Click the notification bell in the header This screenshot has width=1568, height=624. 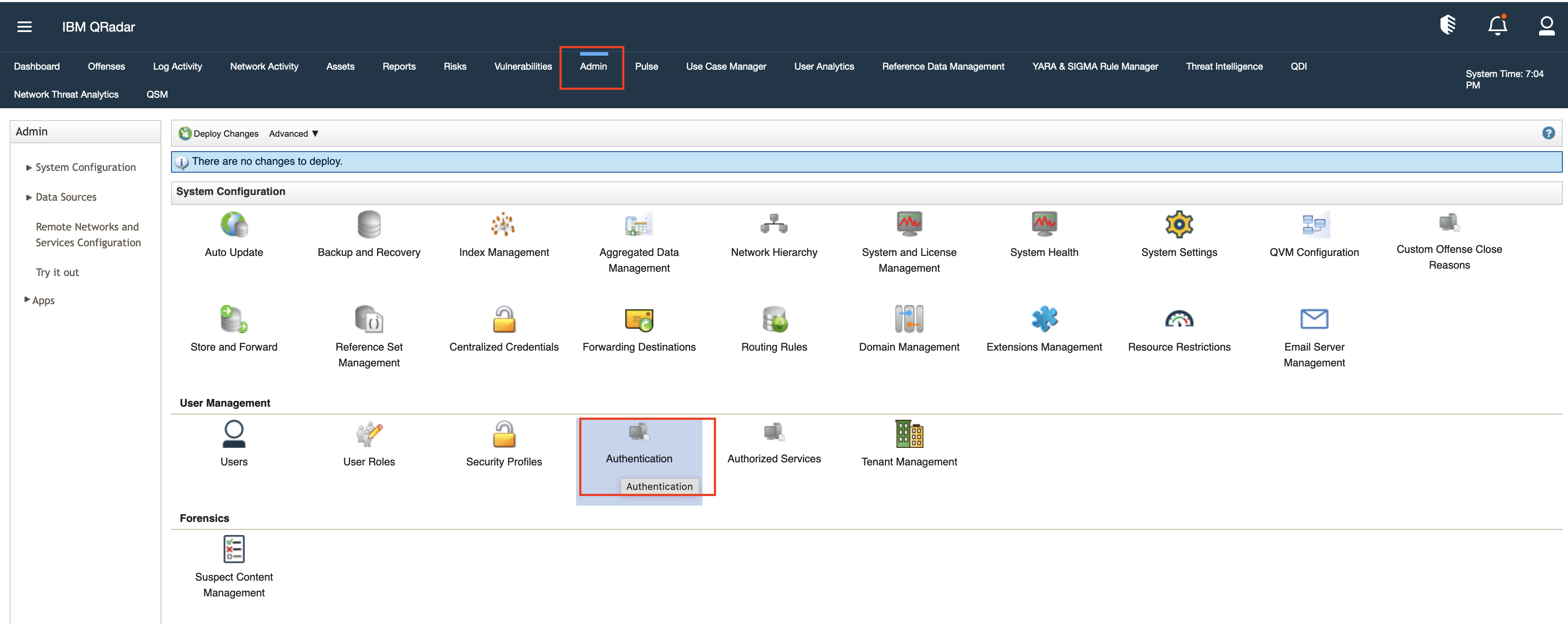(1497, 25)
